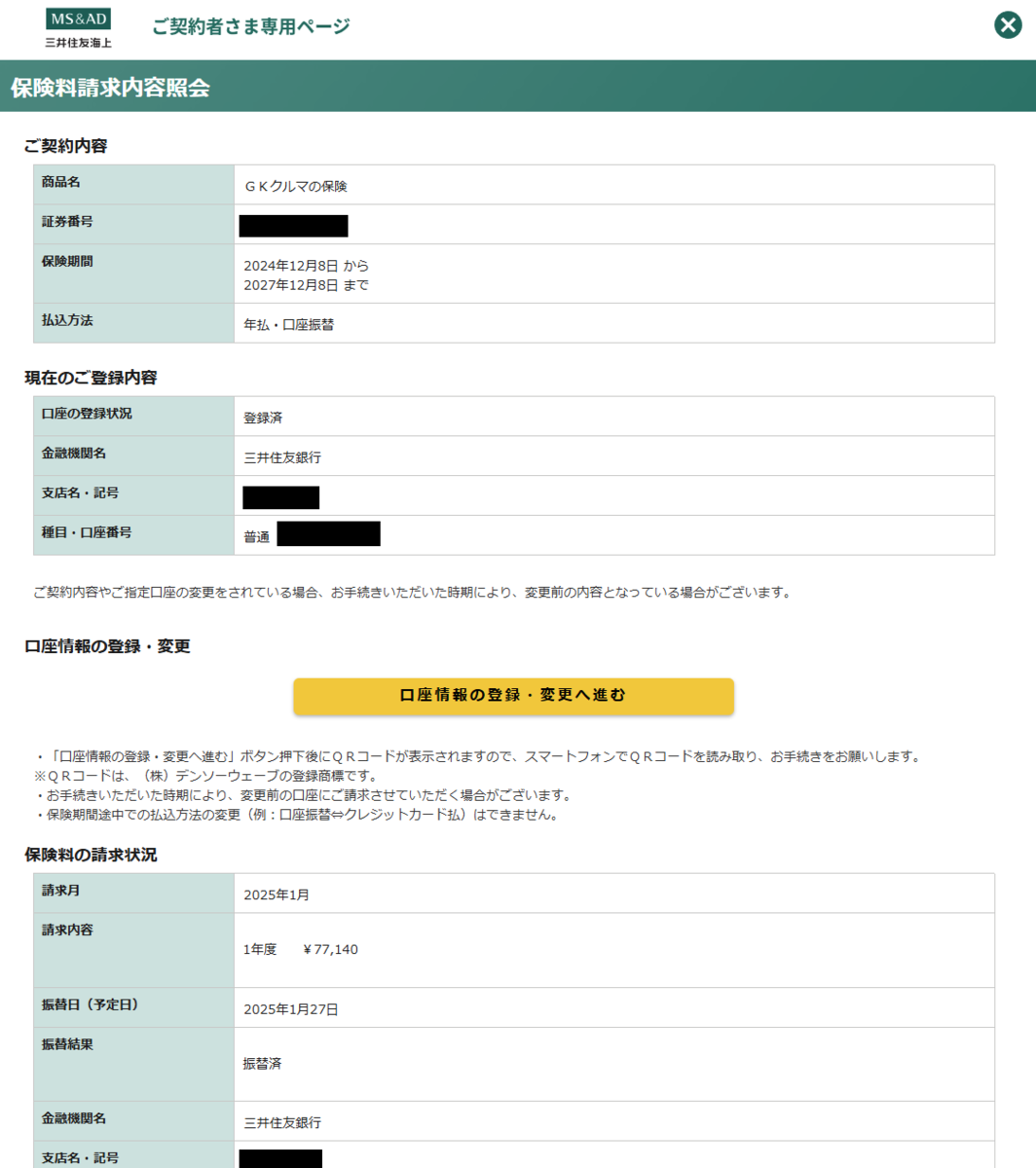Select the 2024年12月8日 から start date
This screenshot has height=1168, width=1036.
click(x=307, y=266)
